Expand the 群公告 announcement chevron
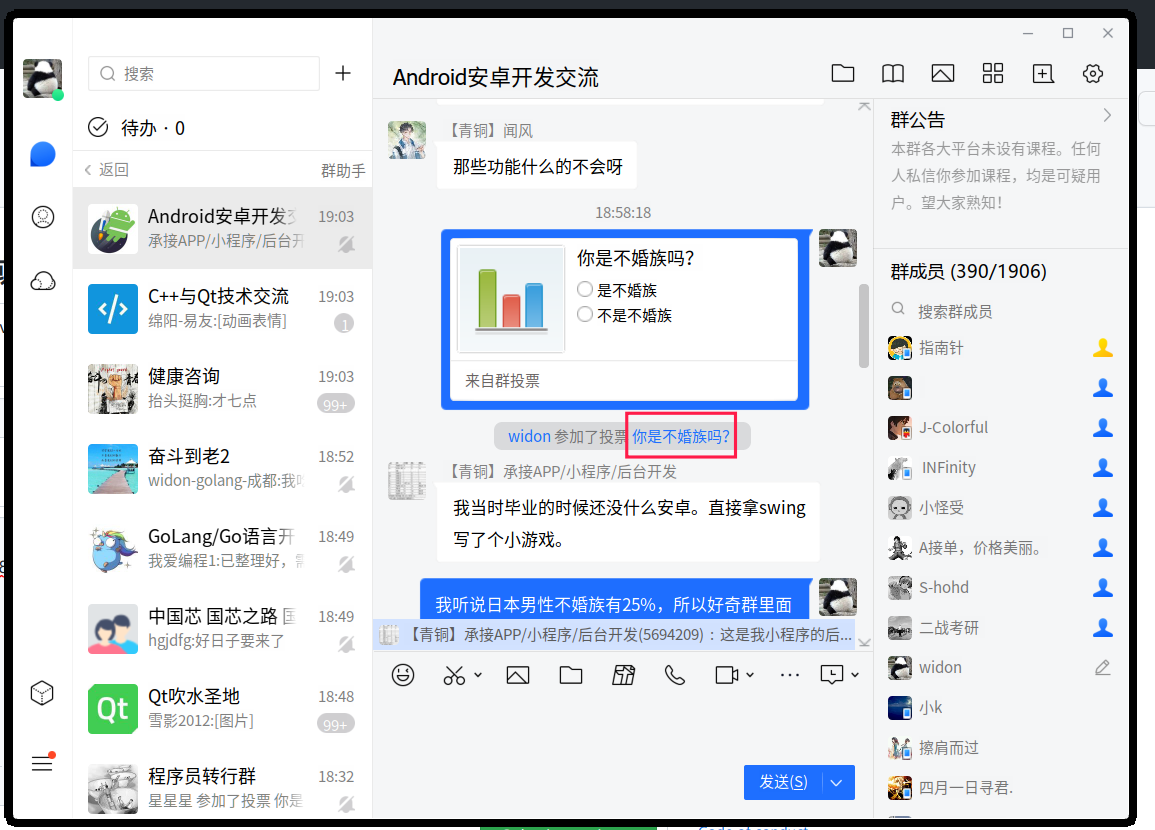1155x830 pixels. point(1107,116)
